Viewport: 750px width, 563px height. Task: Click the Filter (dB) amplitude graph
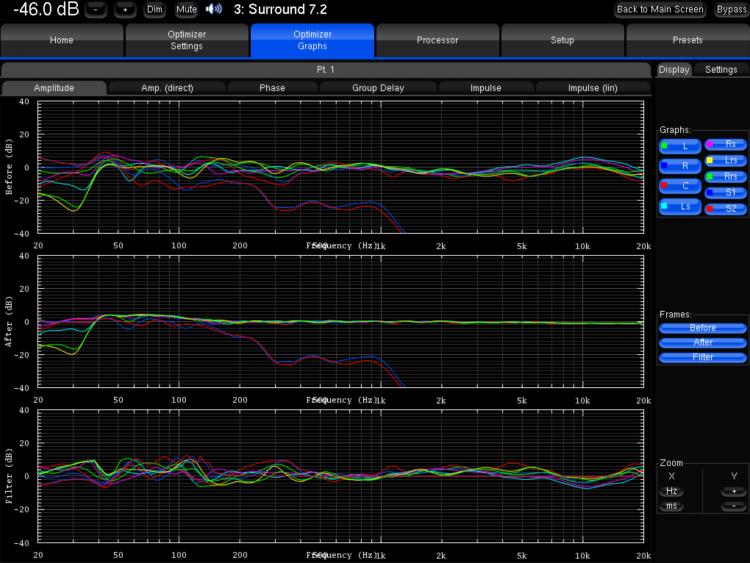341,476
